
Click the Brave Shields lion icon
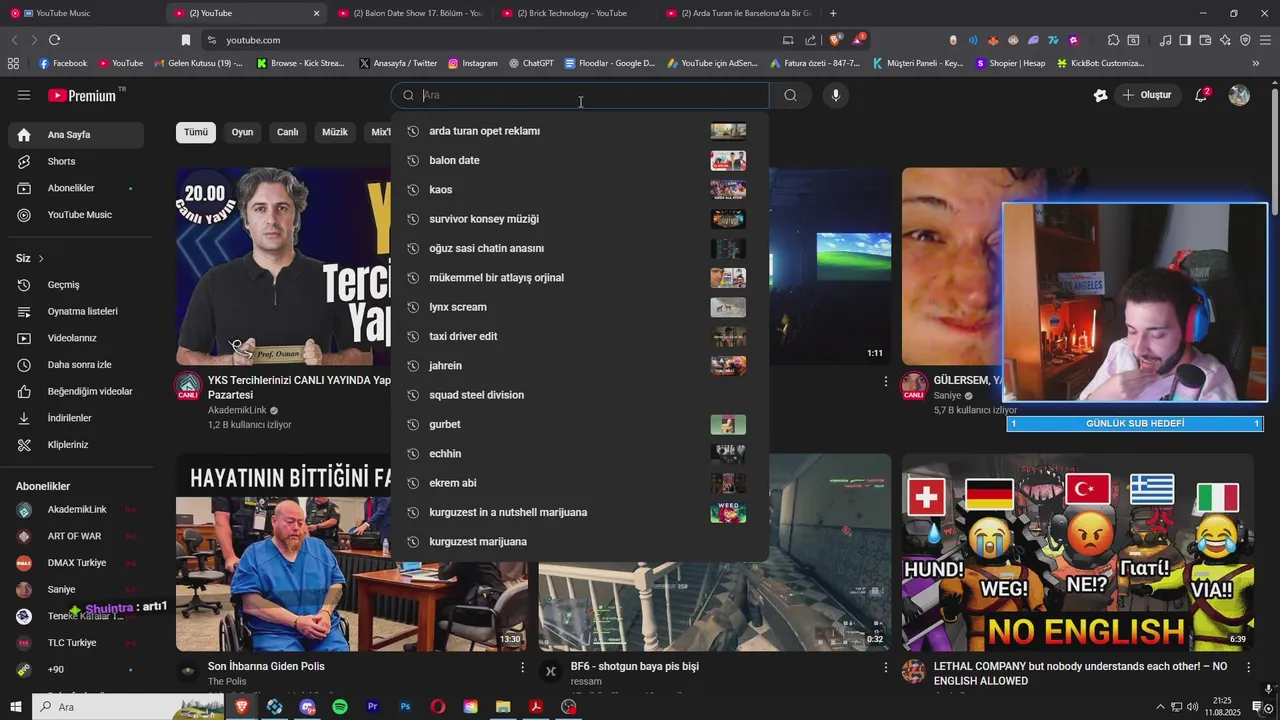(x=835, y=40)
